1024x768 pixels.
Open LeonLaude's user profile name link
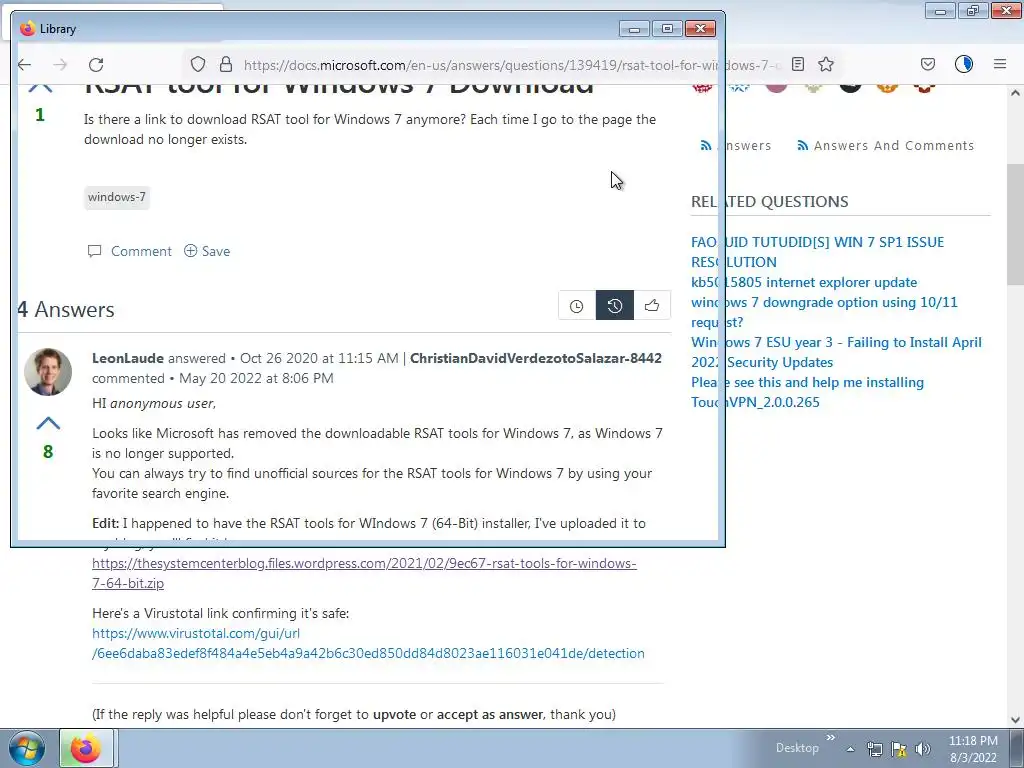point(128,359)
